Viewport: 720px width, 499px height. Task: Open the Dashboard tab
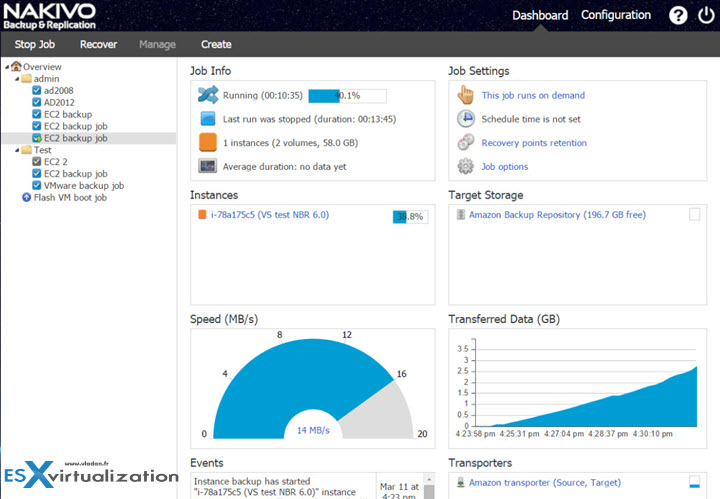[x=540, y=16]
